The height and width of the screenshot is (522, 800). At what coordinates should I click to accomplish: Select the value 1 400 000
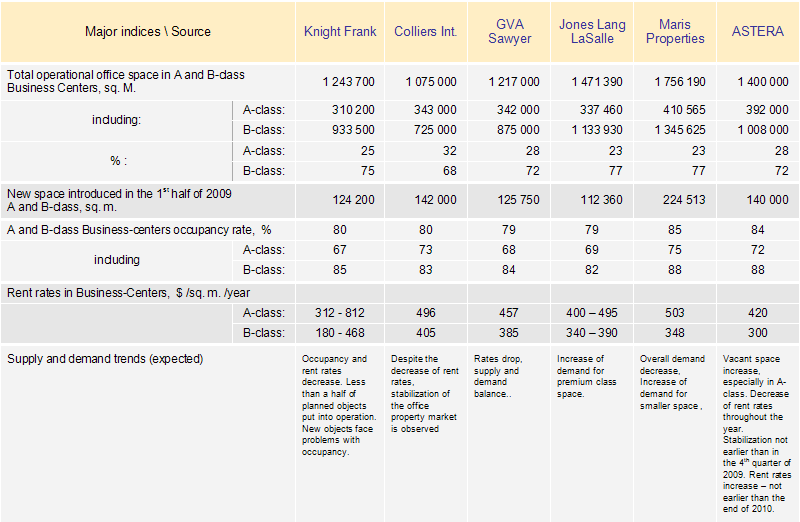[x=763, y=82]
